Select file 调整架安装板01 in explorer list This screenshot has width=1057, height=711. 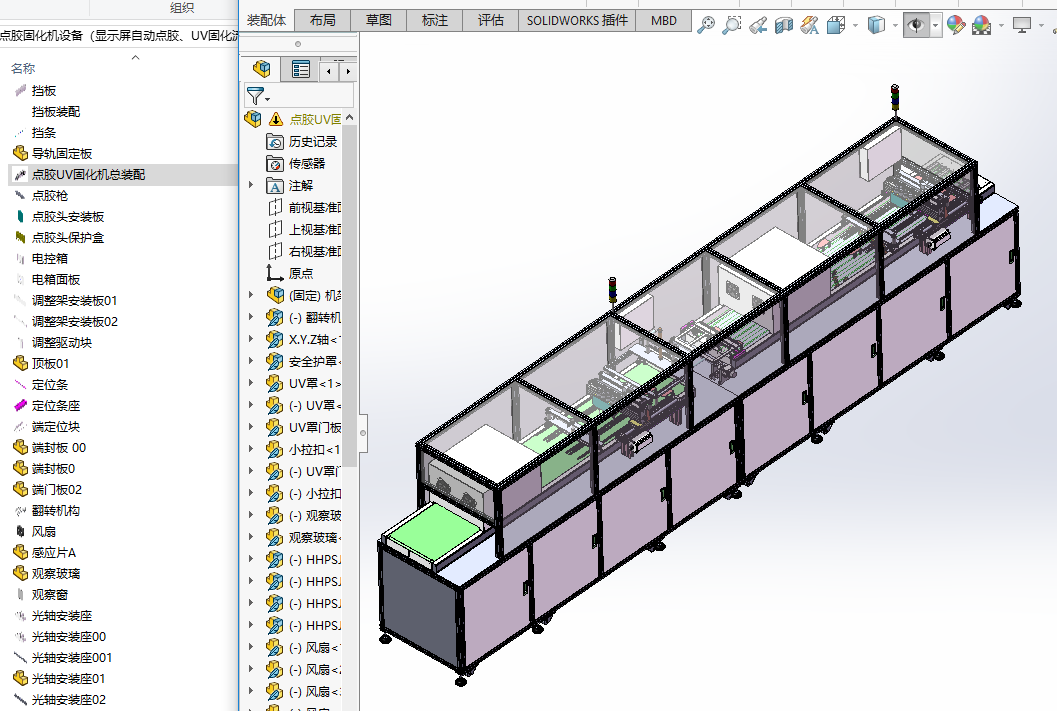click(74, 301)
